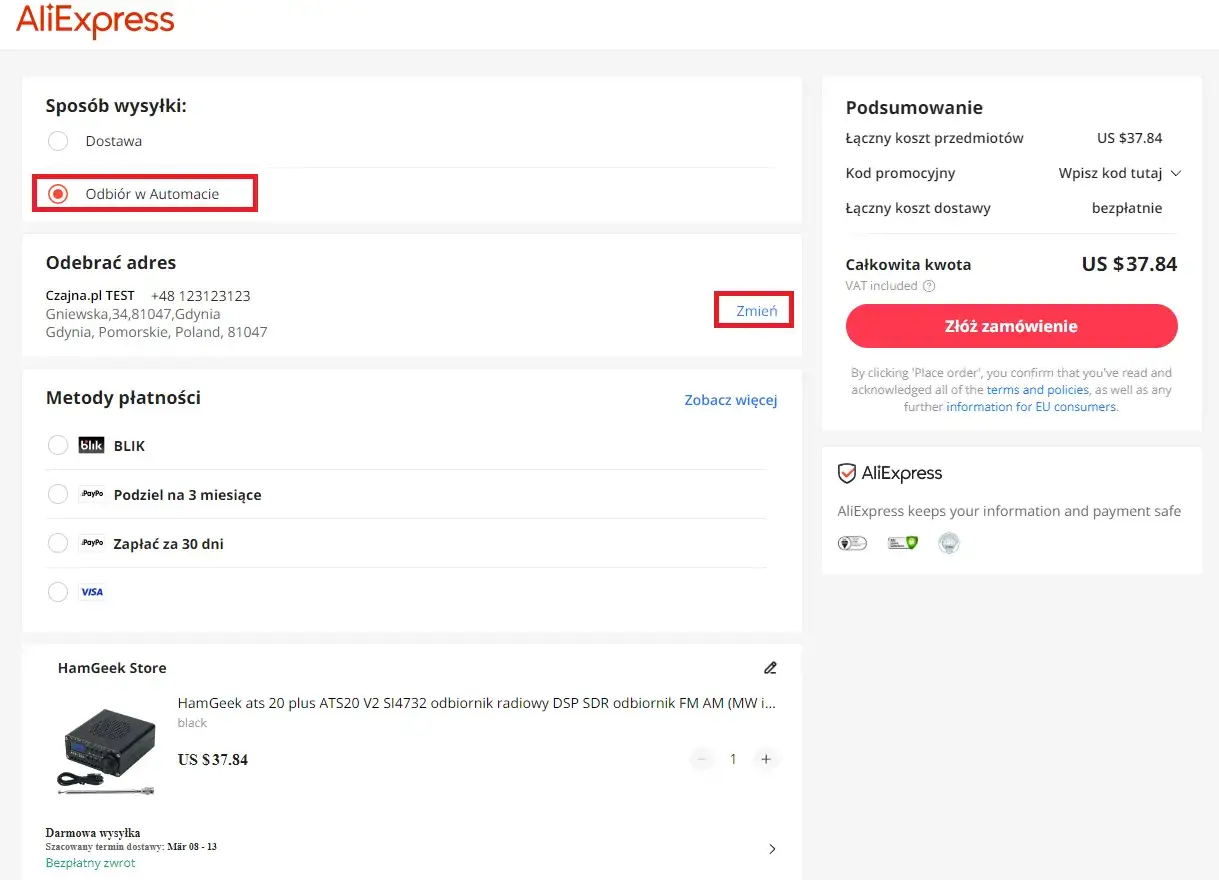Click PayPo icon beside Podziel na 3 miesiące

click(92, 494)
